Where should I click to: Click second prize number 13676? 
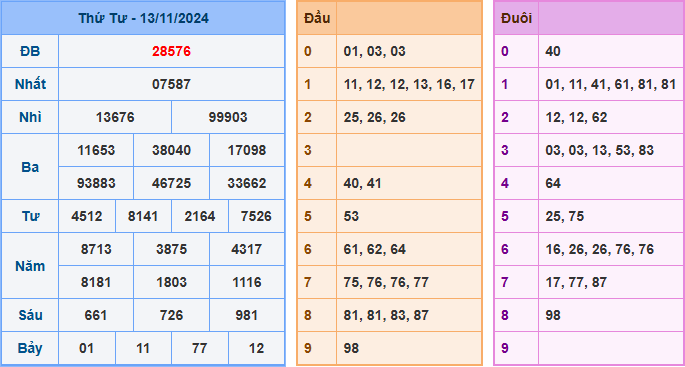[115, 117]
